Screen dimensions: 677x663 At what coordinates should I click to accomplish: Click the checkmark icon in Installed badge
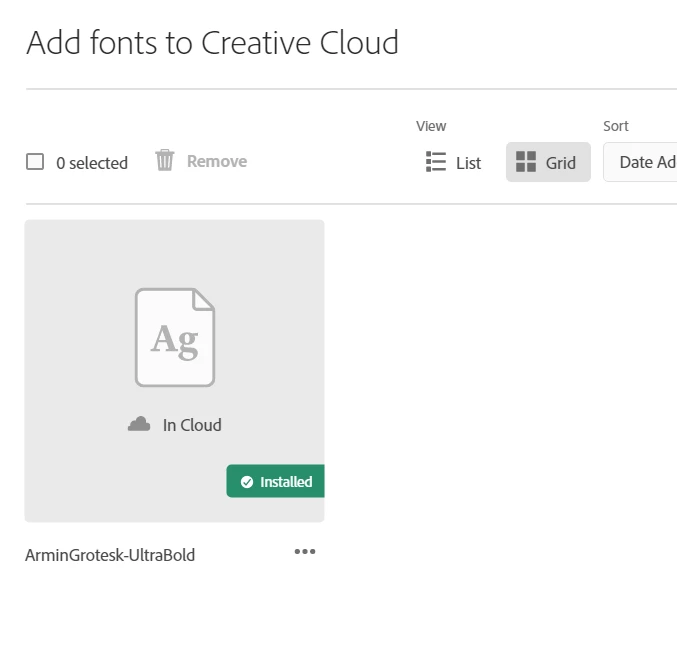coord(247,482)
